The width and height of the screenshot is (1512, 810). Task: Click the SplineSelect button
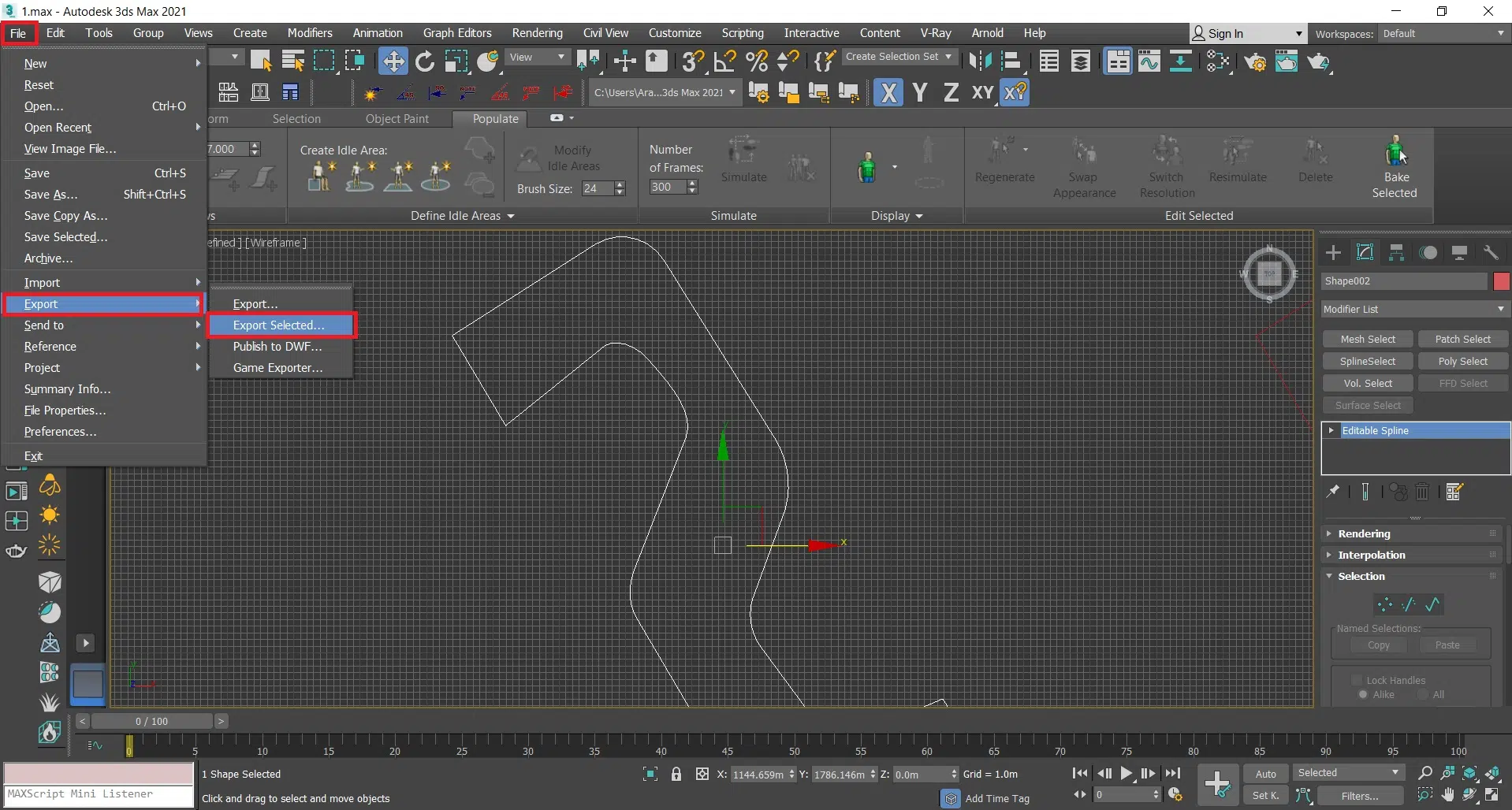tap(1367, 361)
